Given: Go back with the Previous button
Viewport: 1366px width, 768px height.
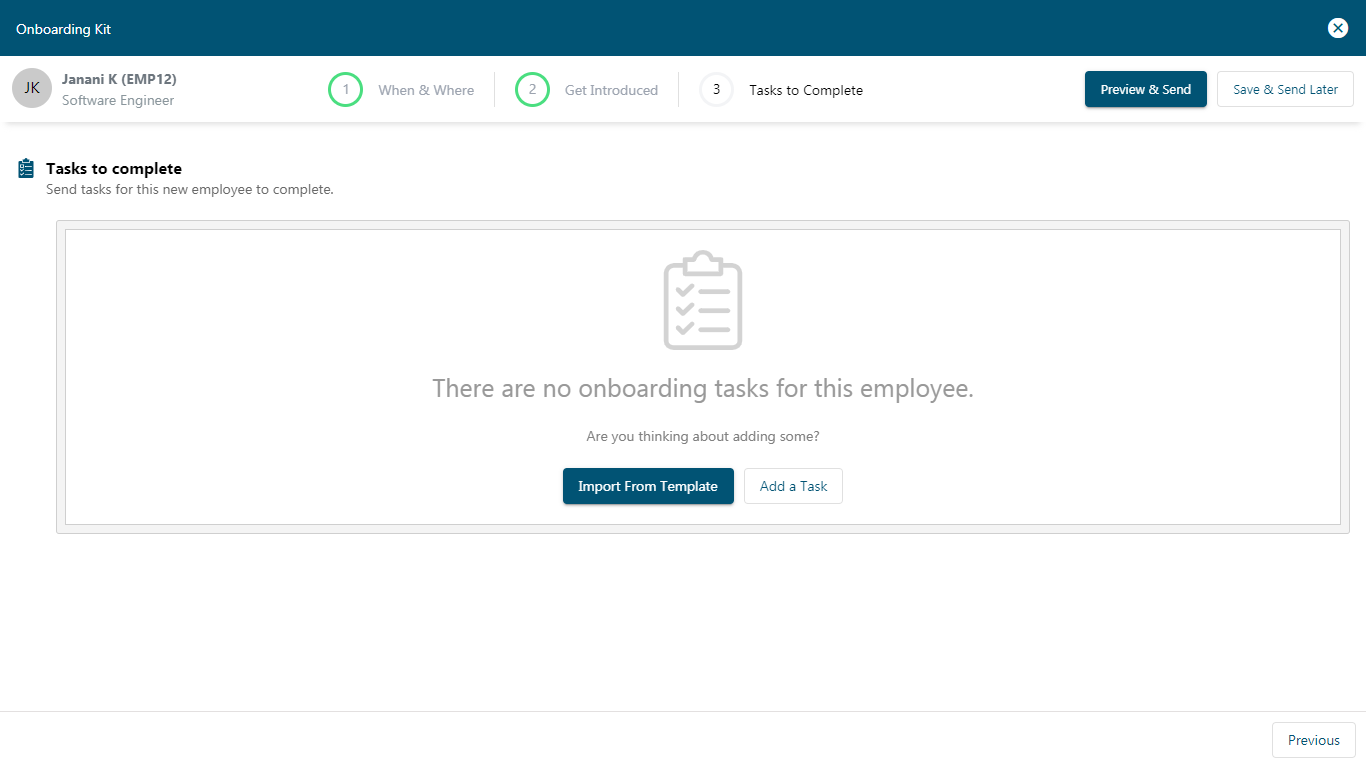Looking at the screenshot, I should (x=1314, y=740).
